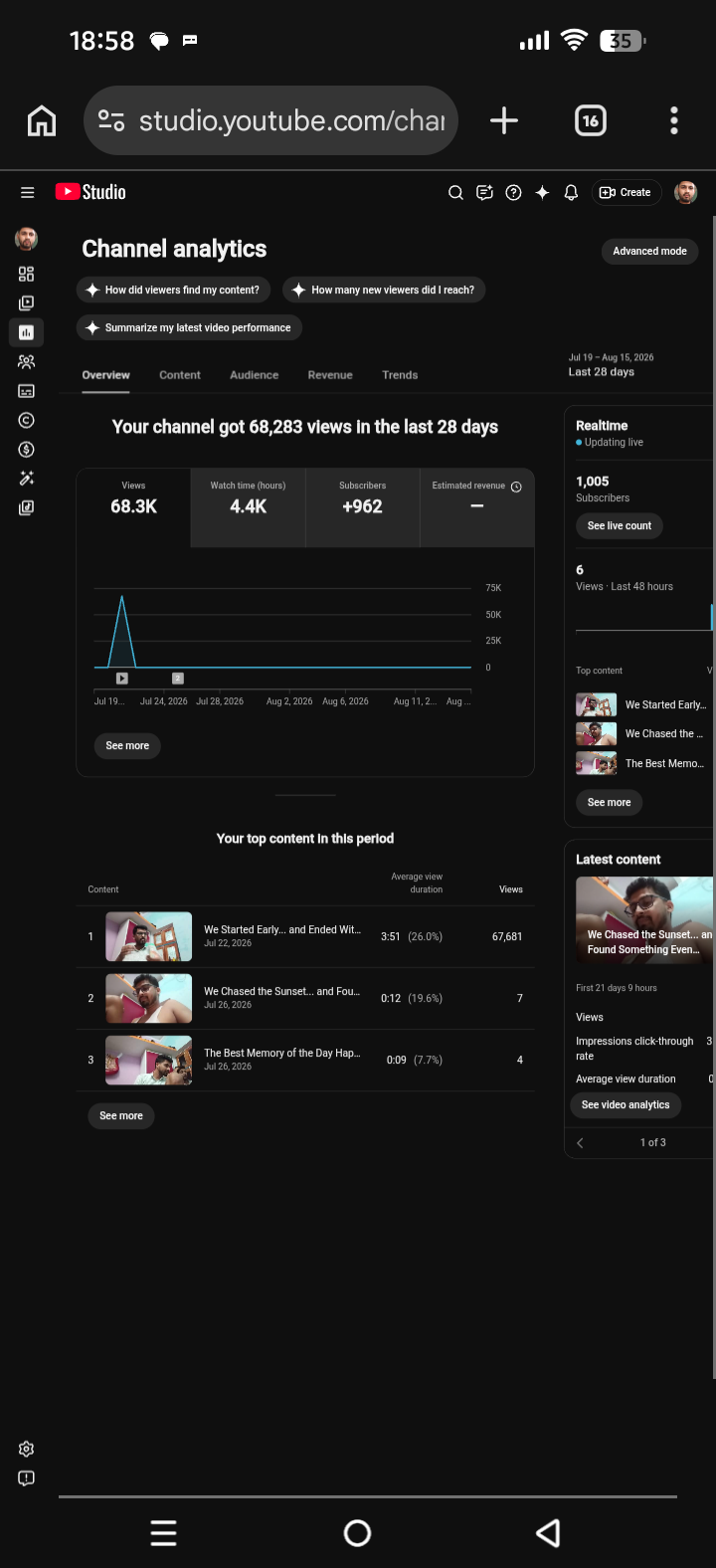Tap the browser home icon

(x=42, y=120)
